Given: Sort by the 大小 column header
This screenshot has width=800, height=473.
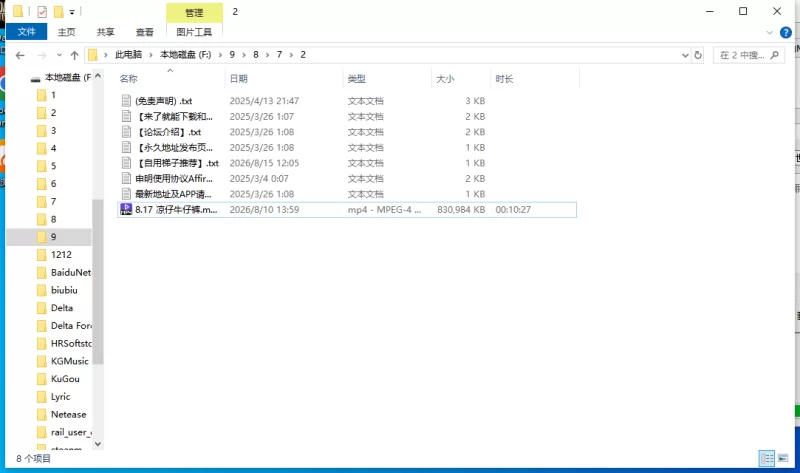Looking at the screenshot, I should (x=445, y=79).
